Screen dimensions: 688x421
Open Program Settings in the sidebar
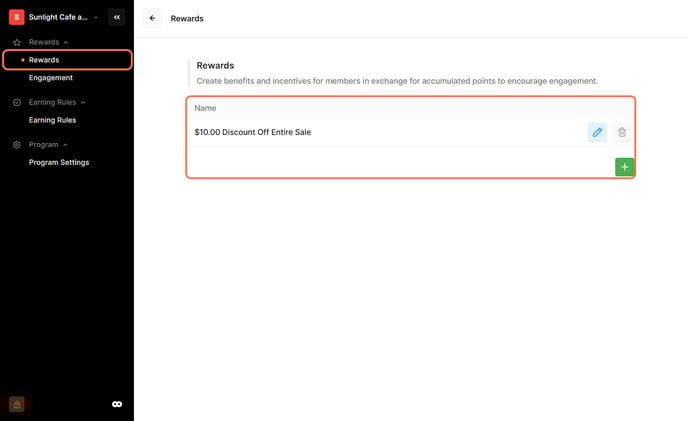[59, 162]
